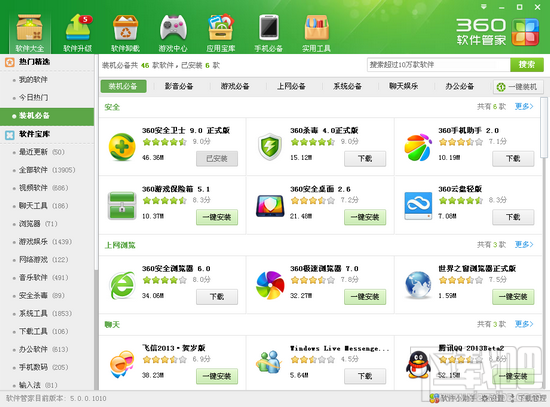Click the software search input field
Viewport: 550px width, 407px height.
[x=438, y=65]
